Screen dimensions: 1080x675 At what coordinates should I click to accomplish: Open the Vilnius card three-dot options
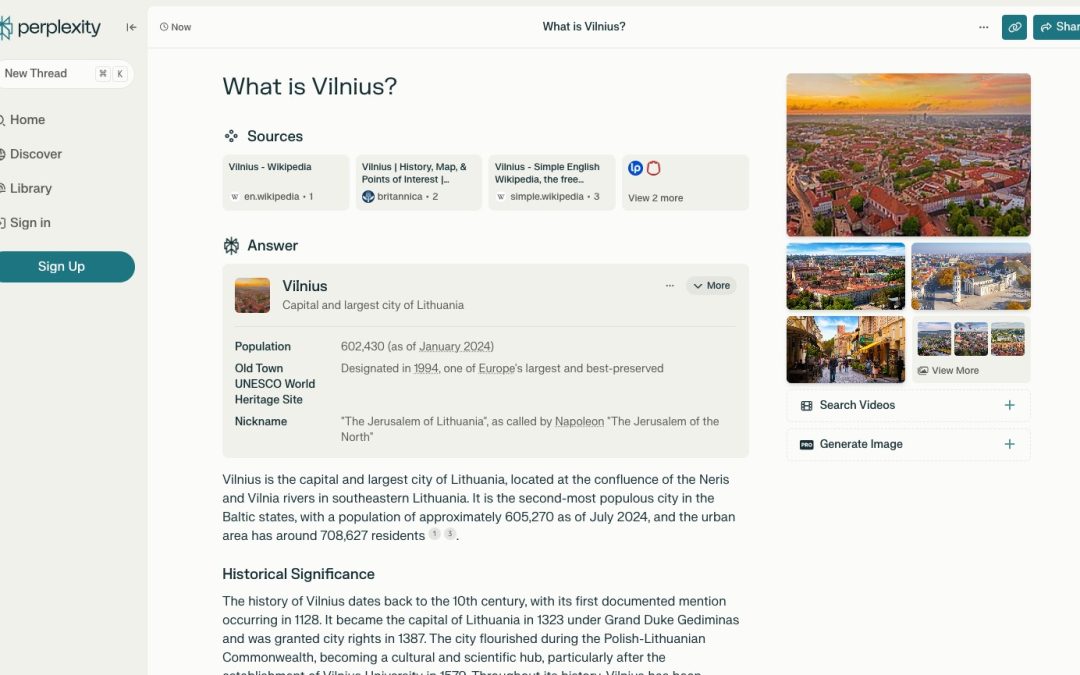[670, 286]
